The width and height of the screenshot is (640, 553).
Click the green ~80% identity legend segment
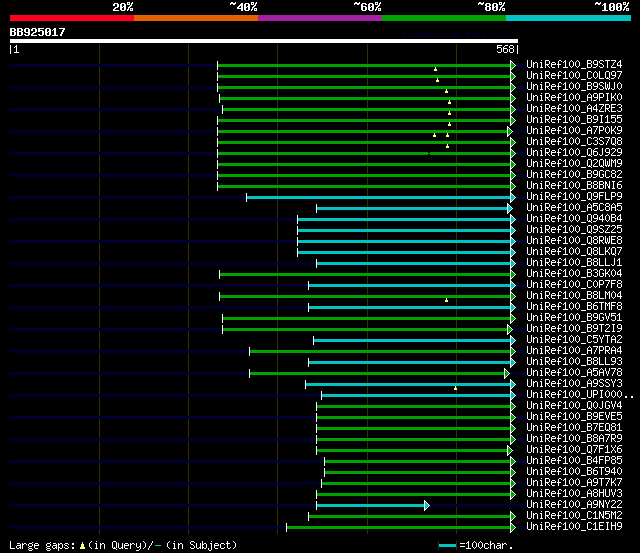pos(444,18)
